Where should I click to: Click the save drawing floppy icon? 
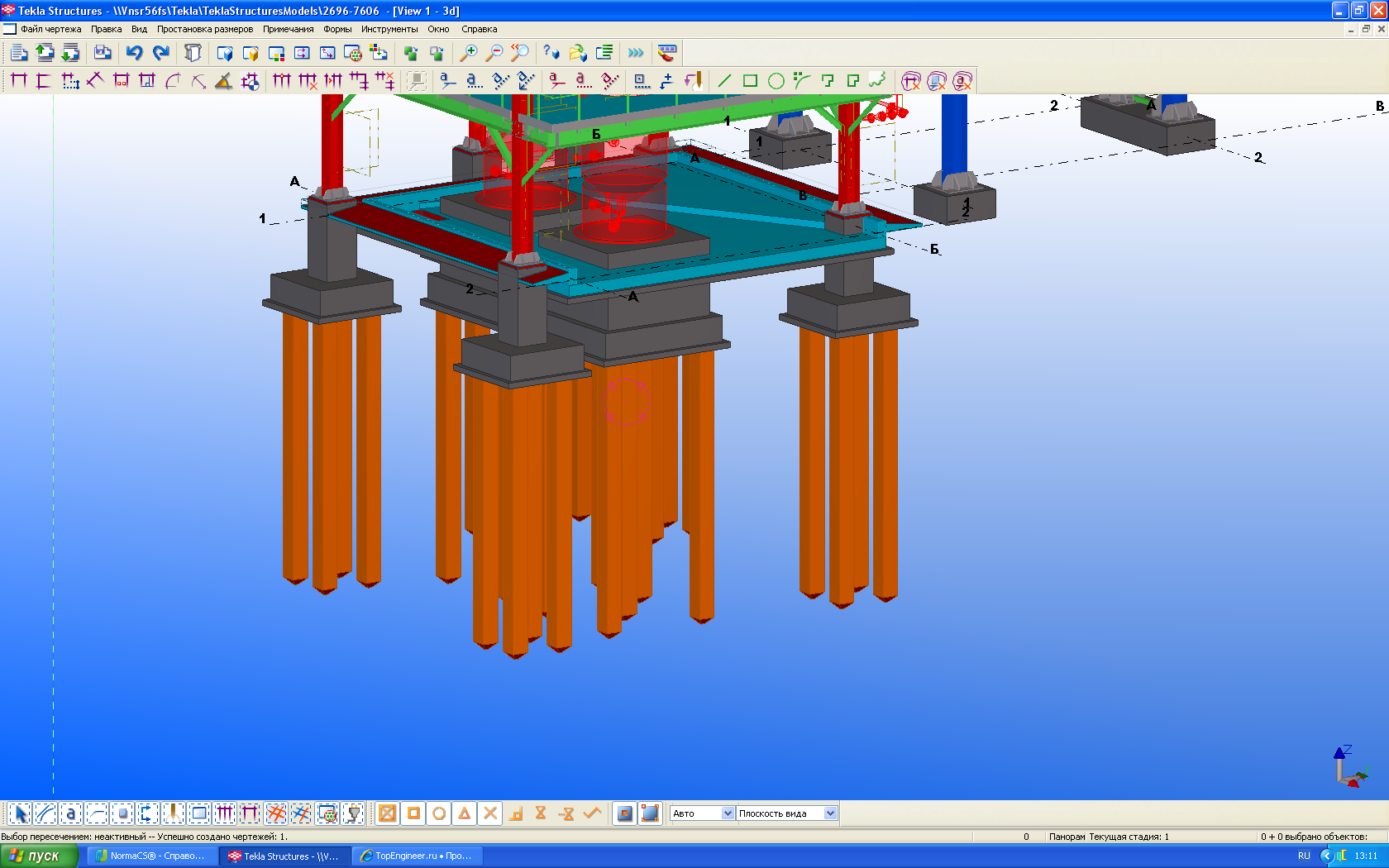[103, 53]
